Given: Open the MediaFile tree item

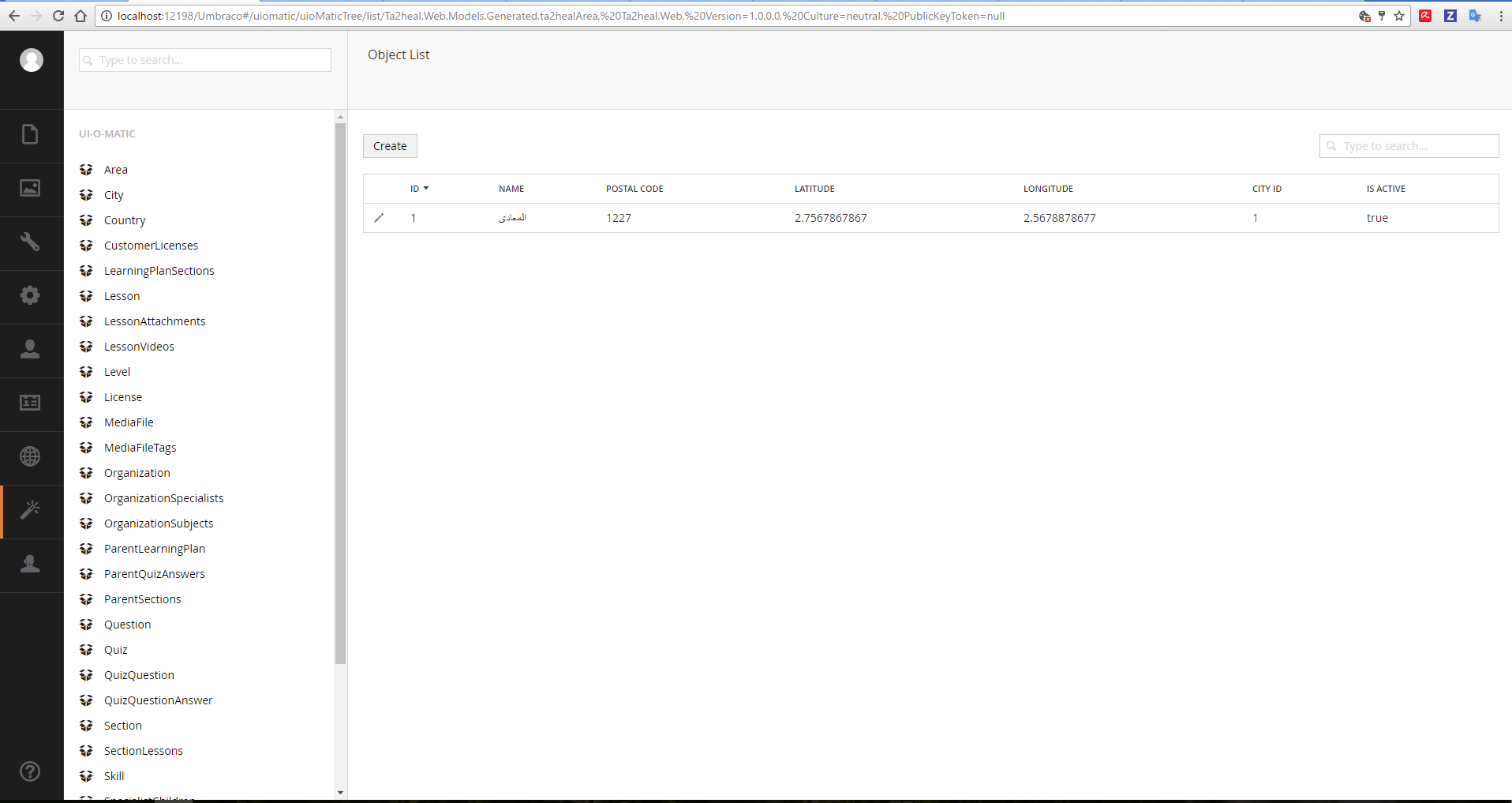Looking at the screenshot, I should click(129, 422).
